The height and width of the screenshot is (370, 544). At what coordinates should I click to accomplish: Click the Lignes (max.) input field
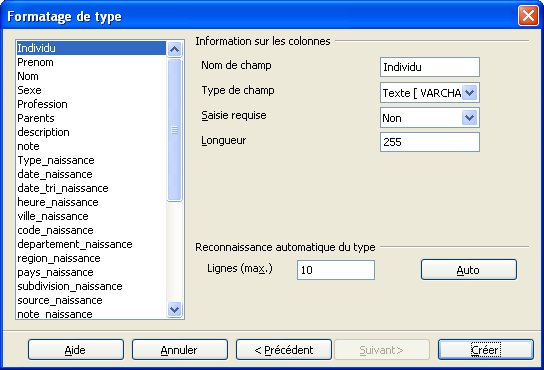pos(336,270)
